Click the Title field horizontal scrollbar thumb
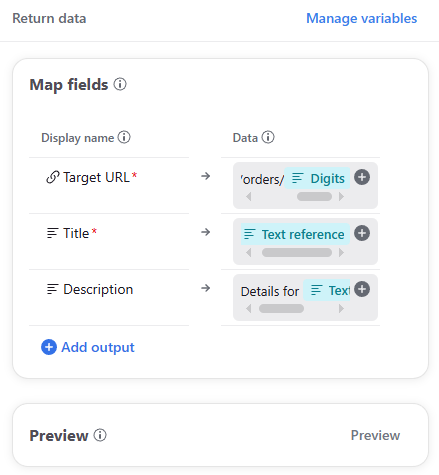Viewport: 439px width, 475px height. [x=297, y=253]
